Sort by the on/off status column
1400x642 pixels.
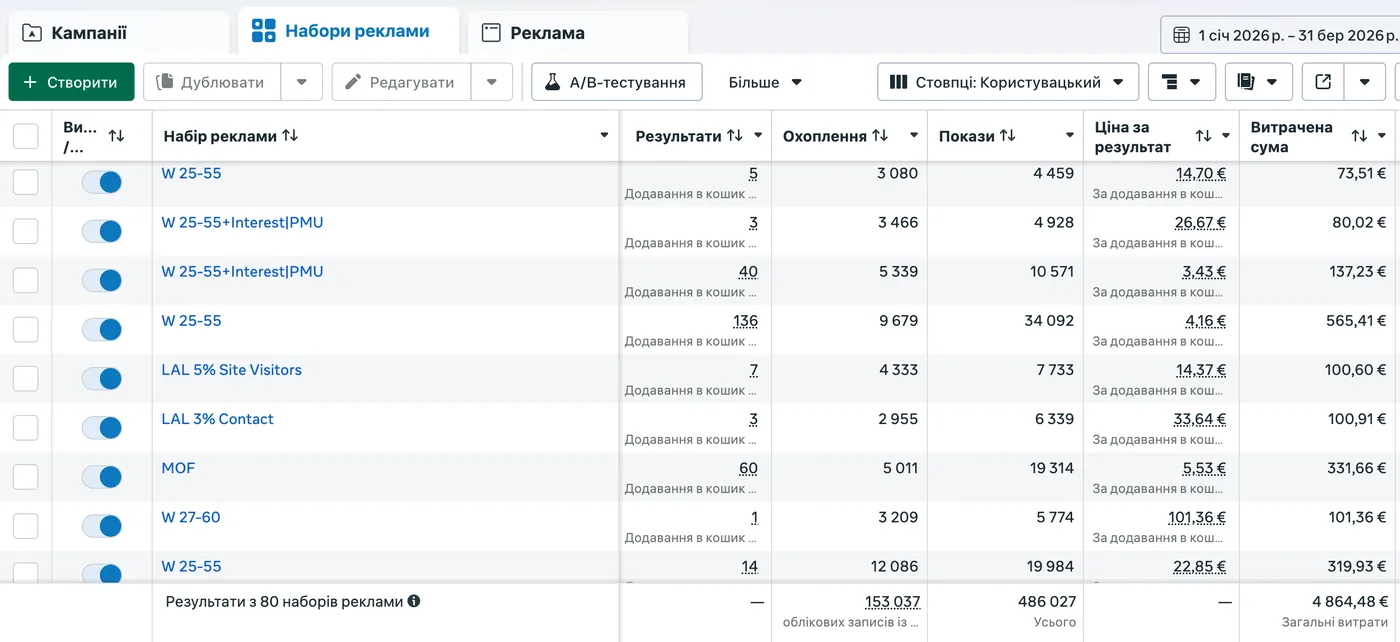point(116,136)
